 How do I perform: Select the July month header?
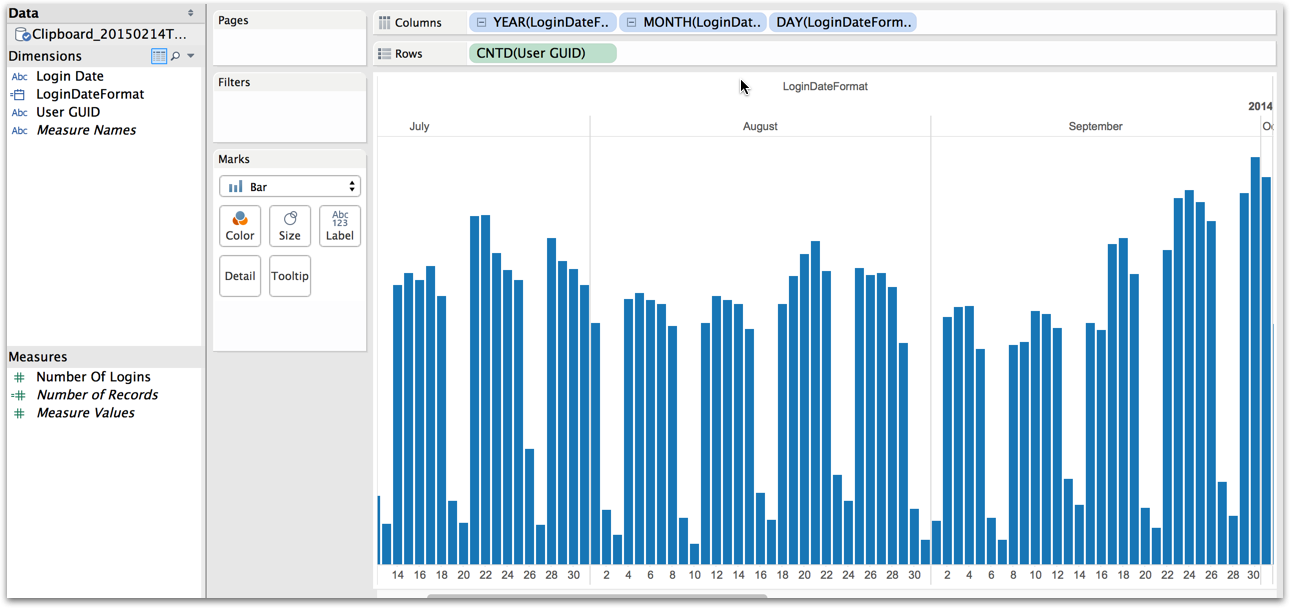[419, 127]
